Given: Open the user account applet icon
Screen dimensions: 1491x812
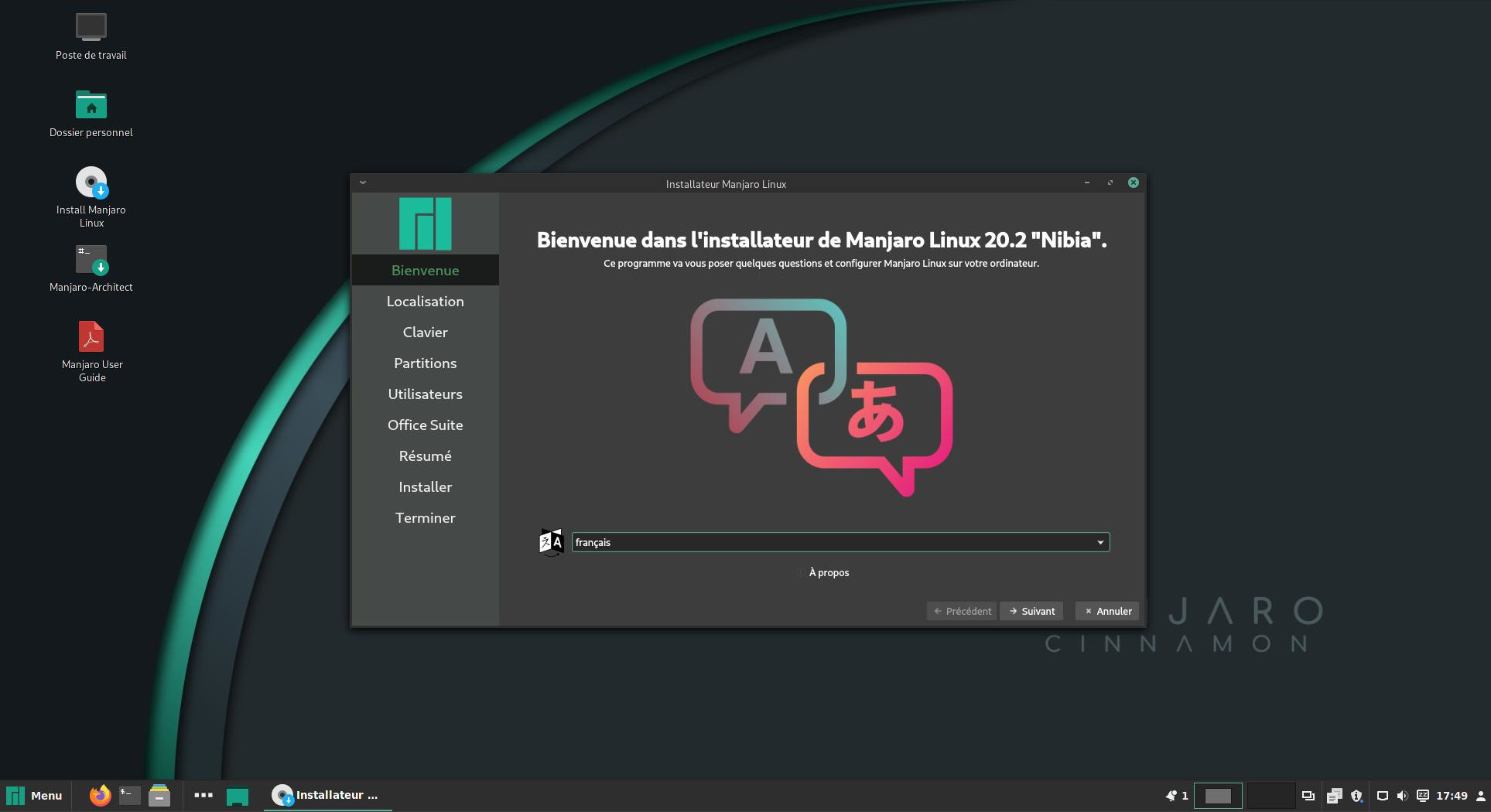Looking at the screenshot, I should pyautogui.click(x=1481, y=796).
